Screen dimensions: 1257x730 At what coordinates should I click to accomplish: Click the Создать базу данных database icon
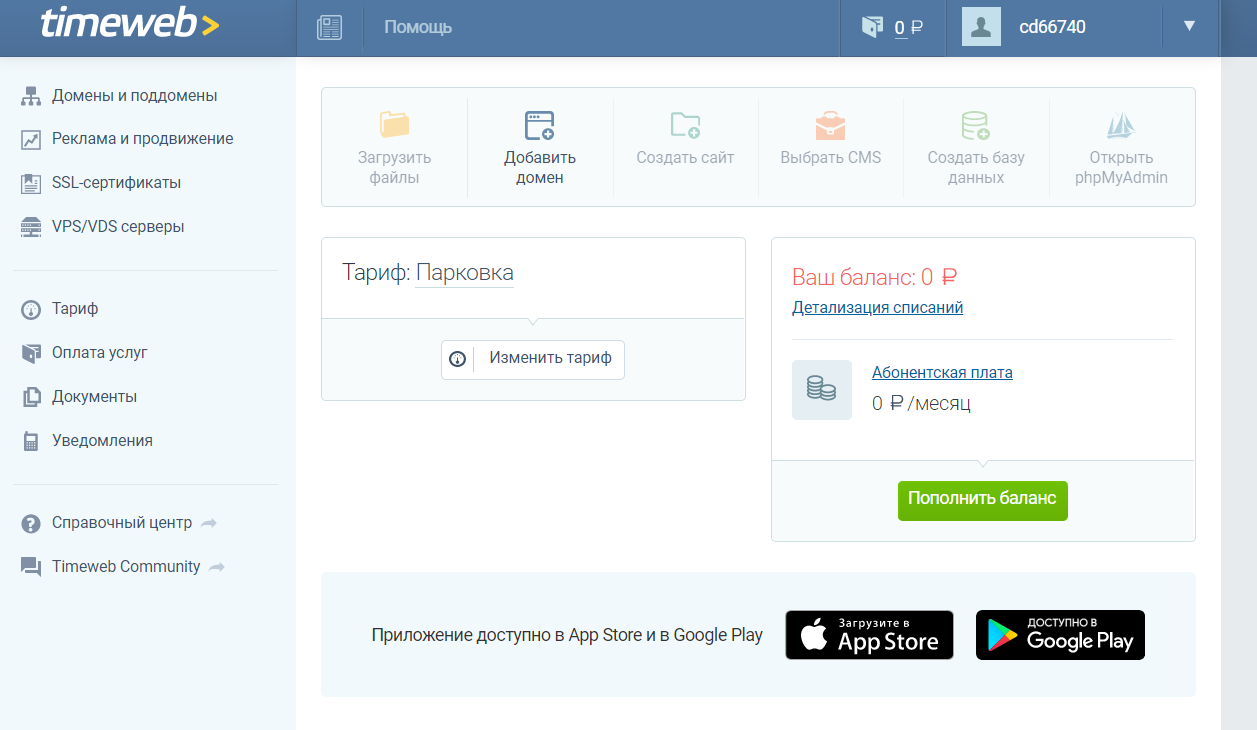(x=975, y=124)
